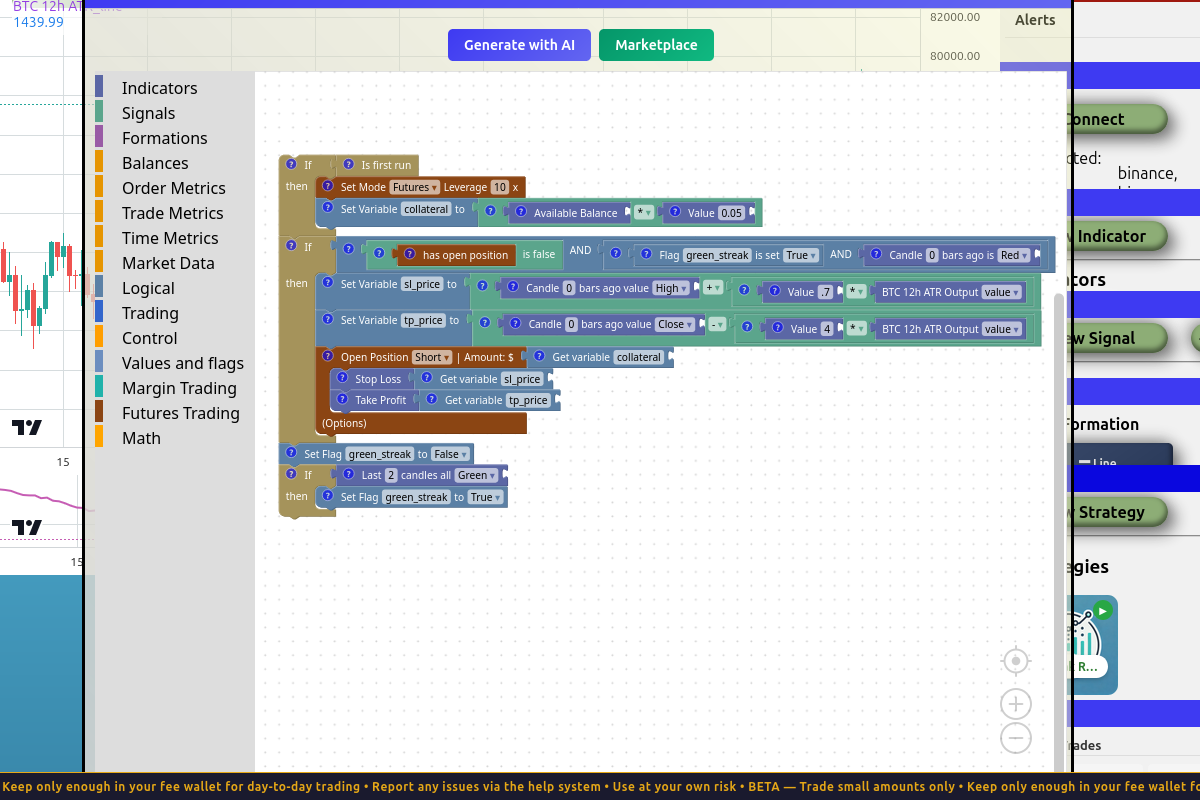Open help icon on Set Flag to False block

coord(291,453)
